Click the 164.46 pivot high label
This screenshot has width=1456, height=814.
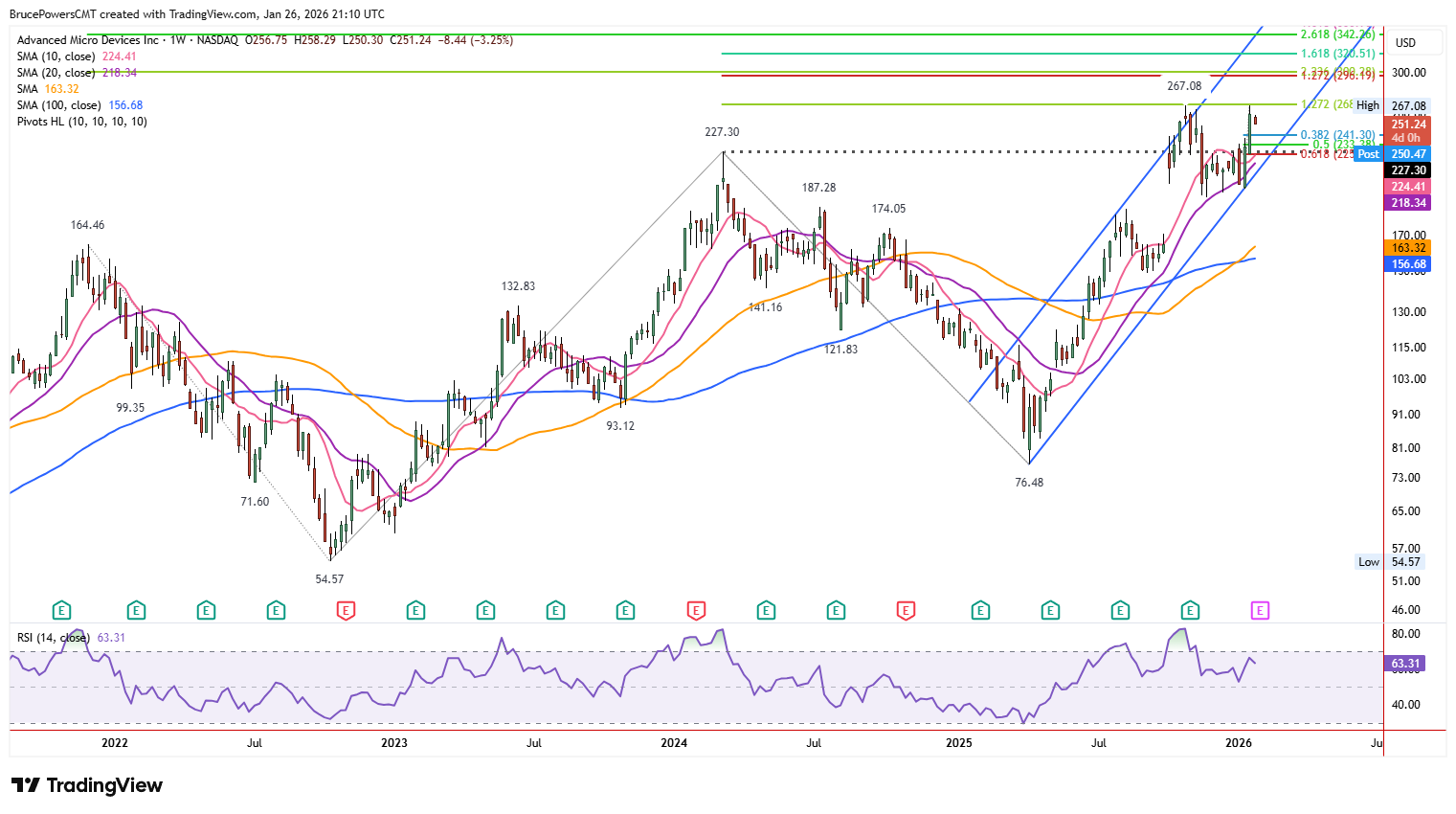click(87, 225)
